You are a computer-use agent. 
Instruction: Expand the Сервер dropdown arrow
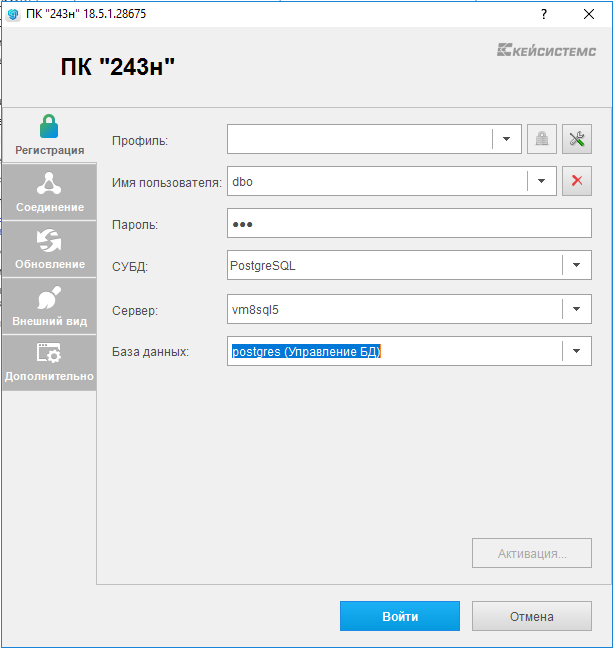click(576, 309)
